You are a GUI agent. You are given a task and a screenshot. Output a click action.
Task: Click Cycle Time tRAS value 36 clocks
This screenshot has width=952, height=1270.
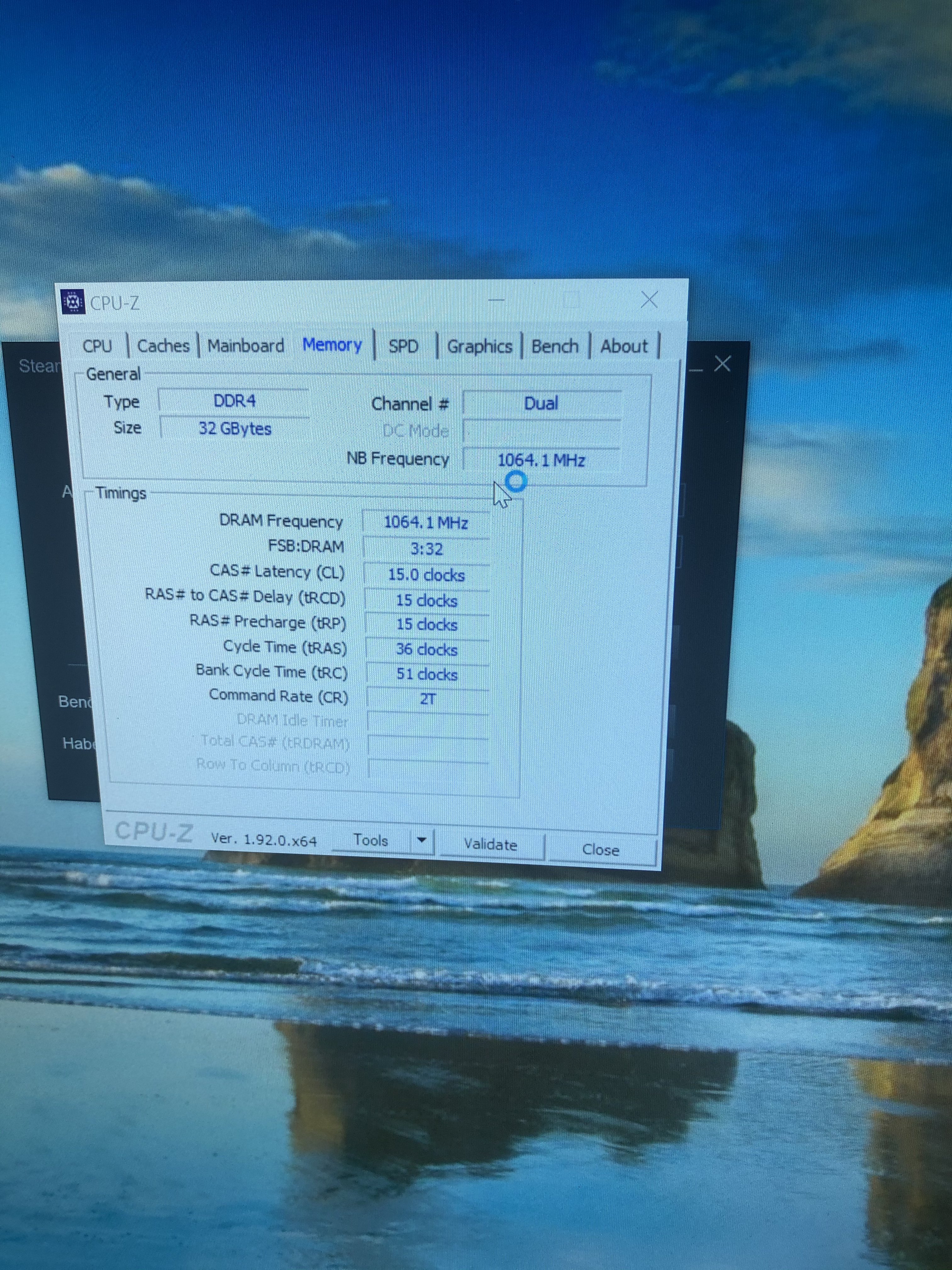426,649
